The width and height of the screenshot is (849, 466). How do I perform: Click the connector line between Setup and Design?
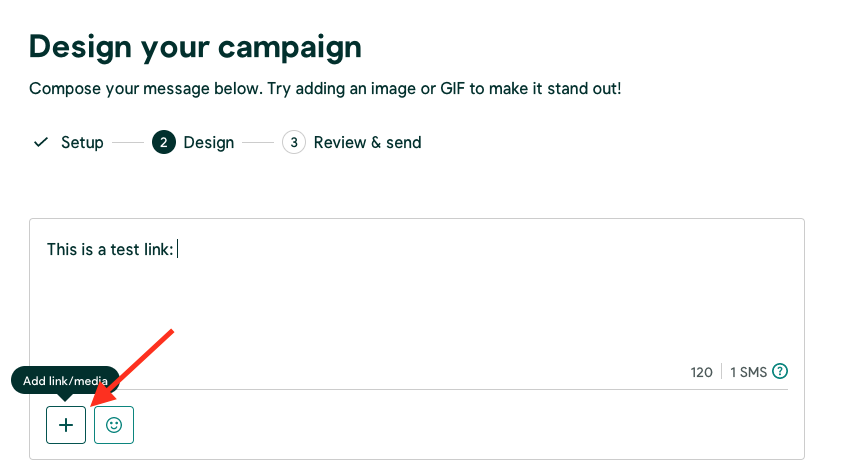(128, 142)
